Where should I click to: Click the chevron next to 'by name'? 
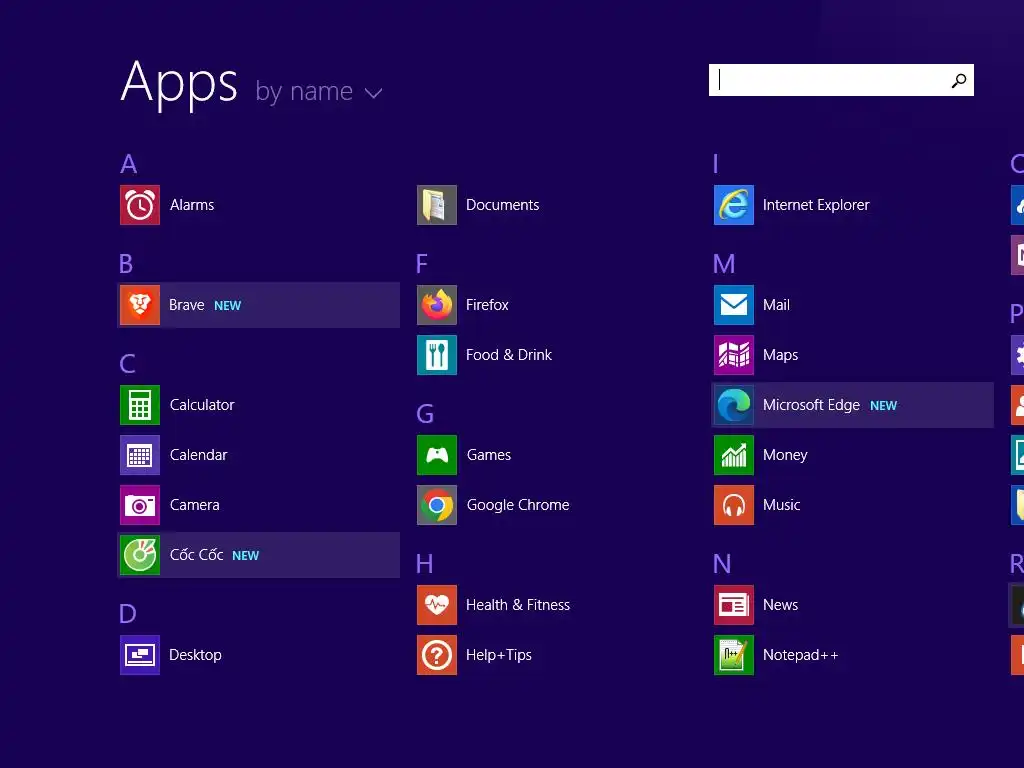374,93
